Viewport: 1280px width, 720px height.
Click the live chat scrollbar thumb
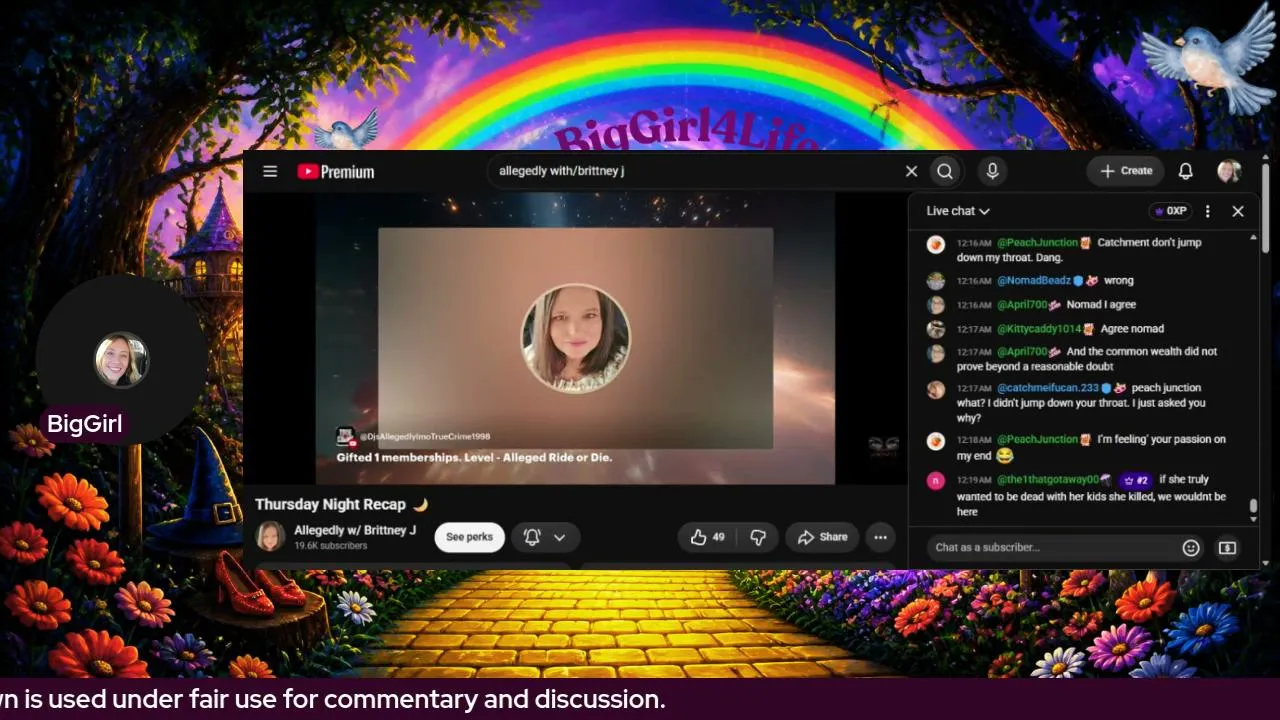coord(1254,506)
